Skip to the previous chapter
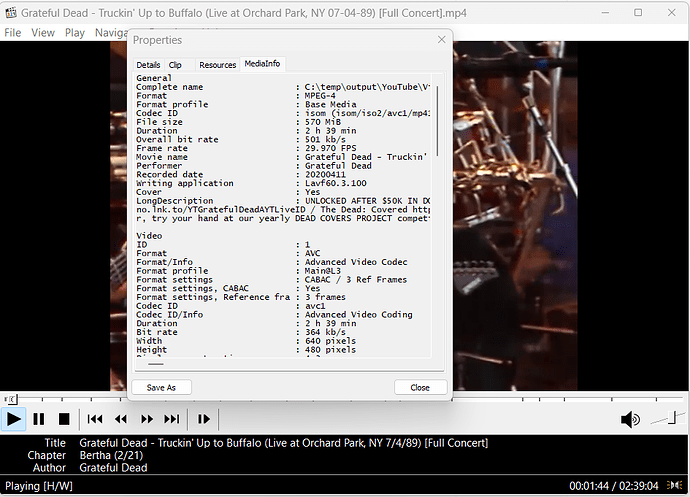Screen dimensions: 690x497 (95, 419)
